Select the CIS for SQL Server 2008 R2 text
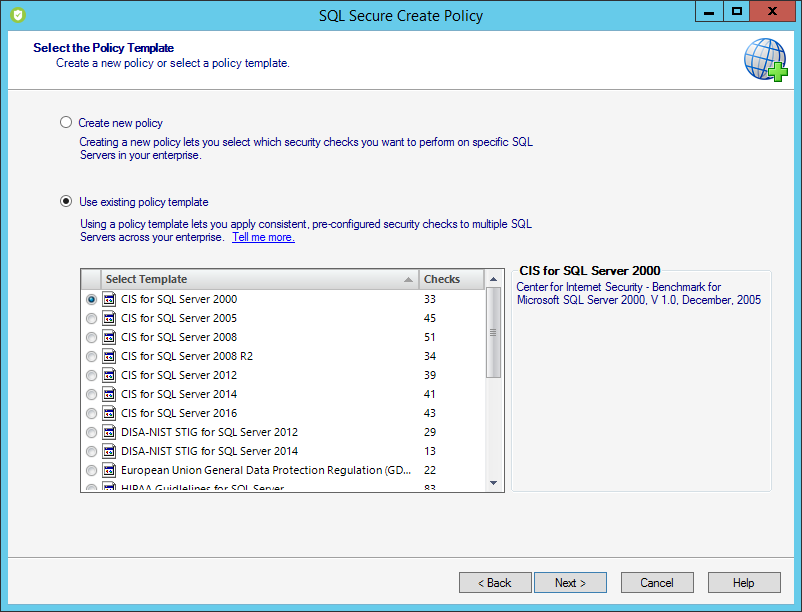Screen dimensions: 802x612 [x=187, y=356]
